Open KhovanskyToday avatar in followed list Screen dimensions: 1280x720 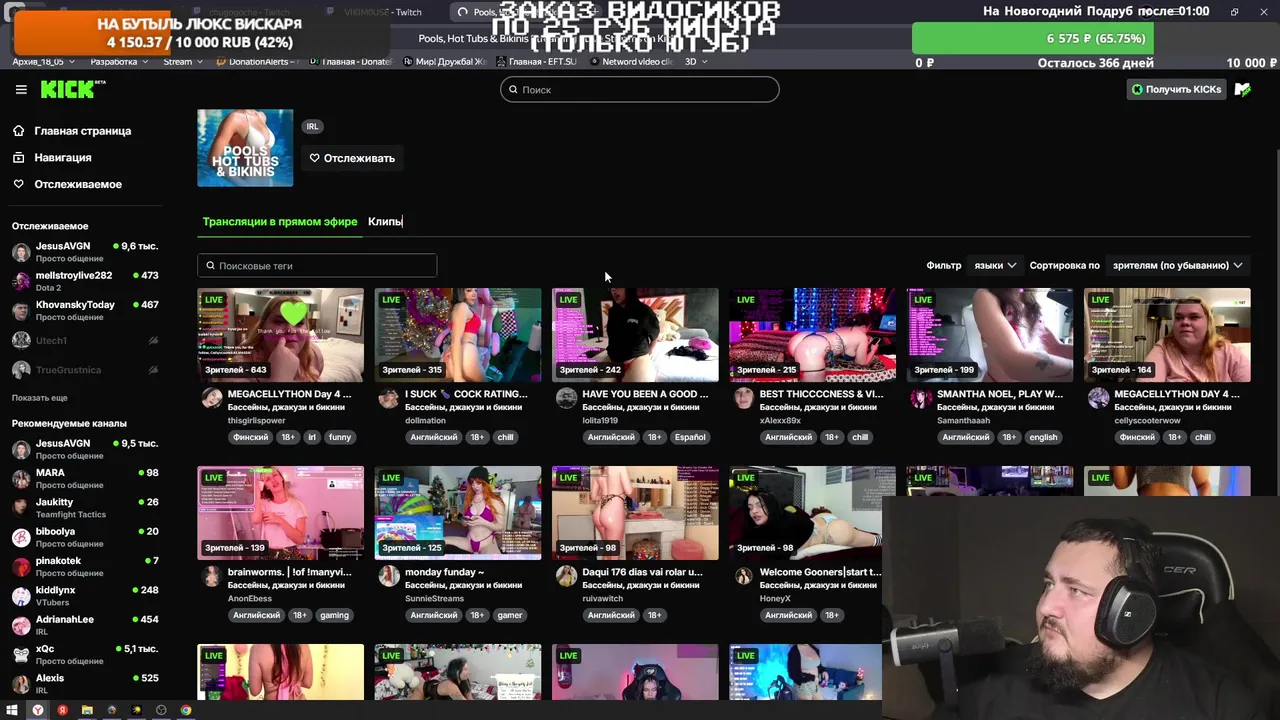pyautogui.click(x=21, y=310)
